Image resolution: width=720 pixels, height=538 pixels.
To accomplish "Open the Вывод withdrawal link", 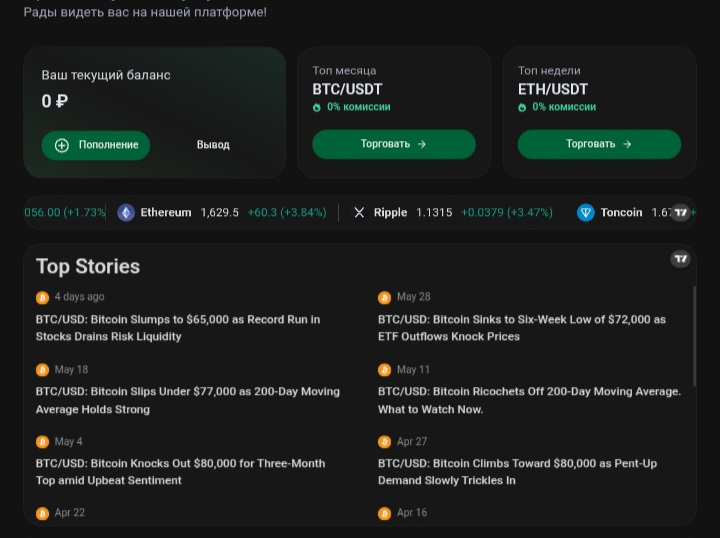I will point(213,145).
